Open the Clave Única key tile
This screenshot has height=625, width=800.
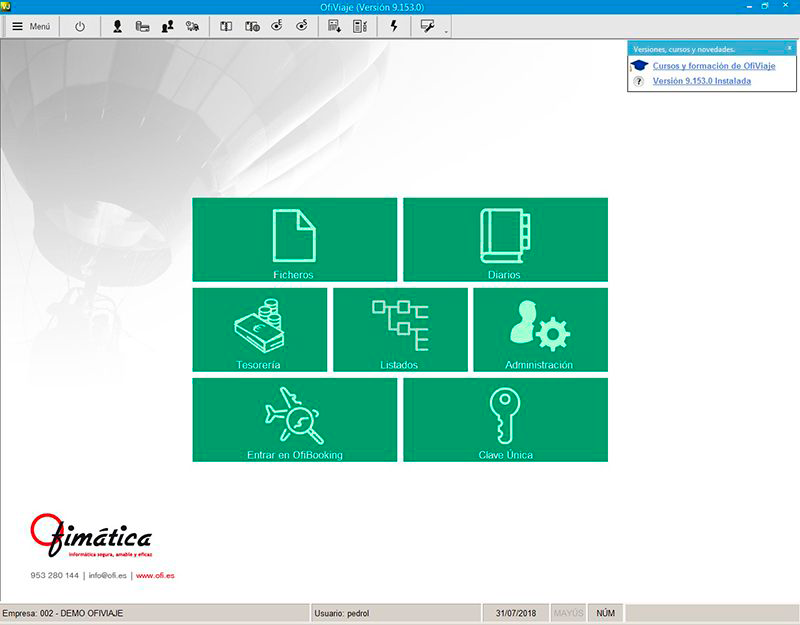click(504, 420)
